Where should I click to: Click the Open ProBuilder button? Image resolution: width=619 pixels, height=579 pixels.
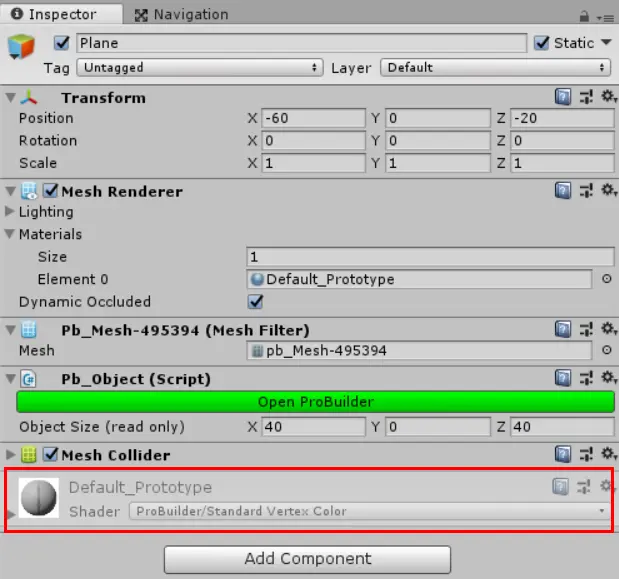315,402
